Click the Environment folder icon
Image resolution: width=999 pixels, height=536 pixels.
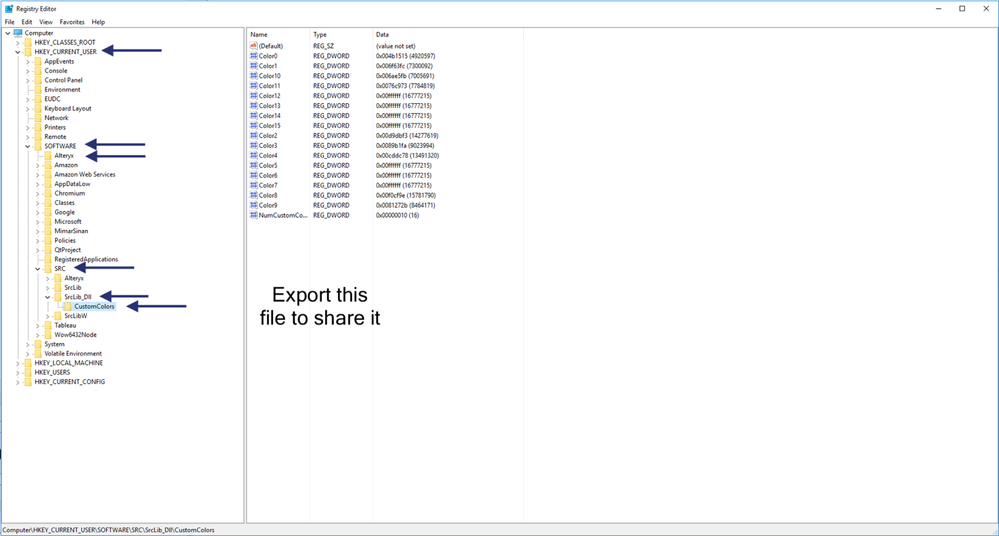click(x=38, y=90)
